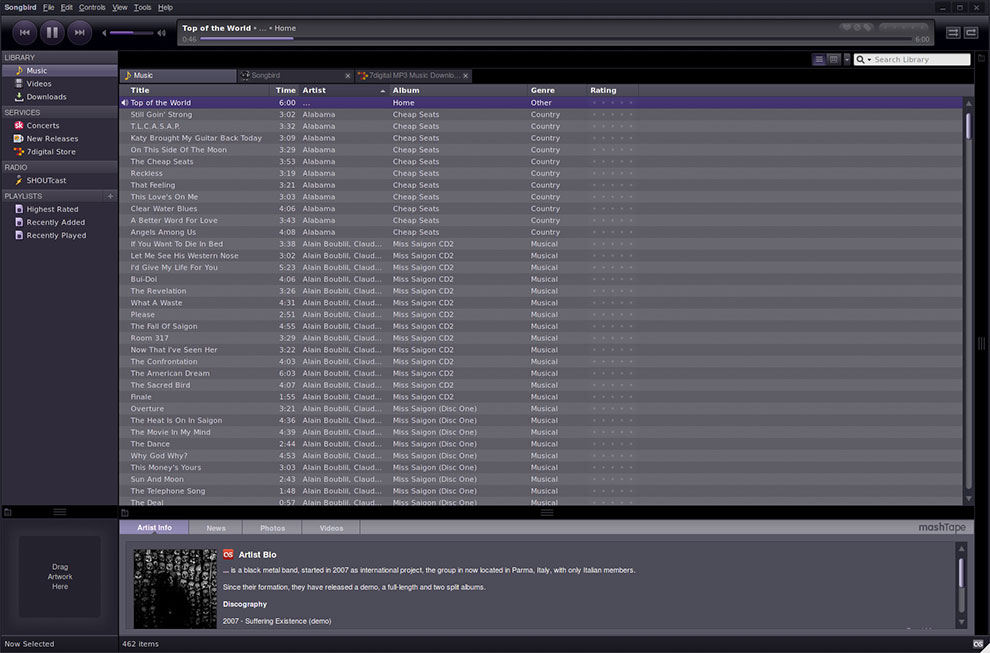The image size is (990, 653).
Task: Sort by the Time column header
Action: (x=284, y=90)
